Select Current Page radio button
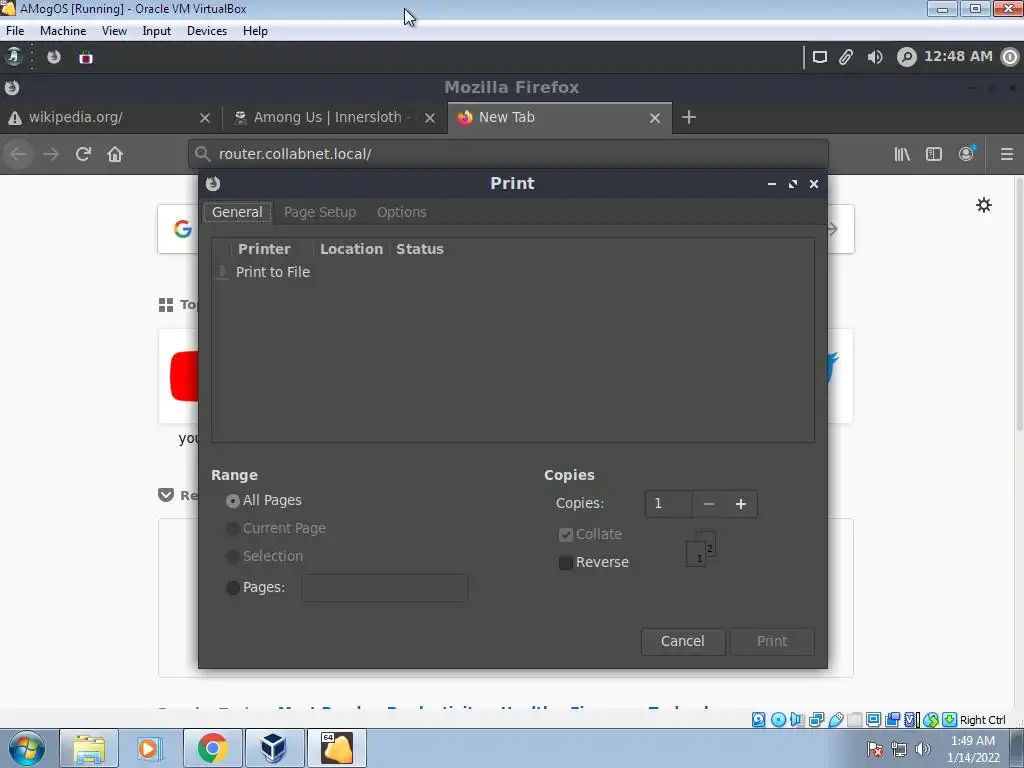The image size is (1024, 768). pos(232,529)
